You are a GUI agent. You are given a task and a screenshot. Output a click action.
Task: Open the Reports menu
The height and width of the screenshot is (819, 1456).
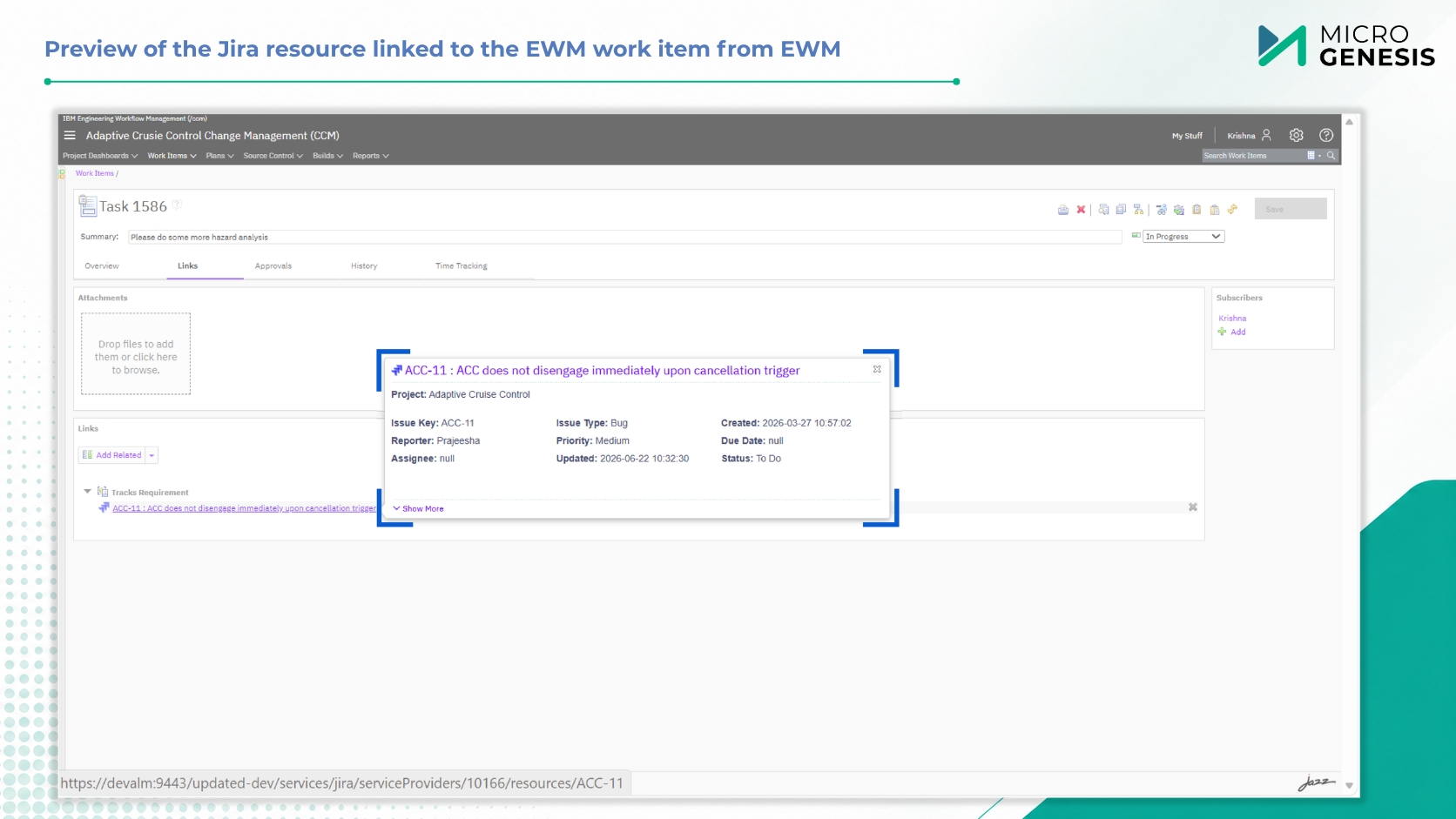coord(371,156)
